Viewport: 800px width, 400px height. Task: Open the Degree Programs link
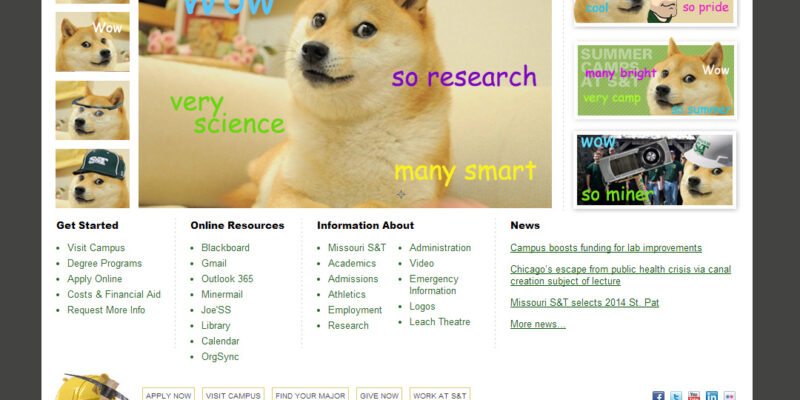pos(105,263)
